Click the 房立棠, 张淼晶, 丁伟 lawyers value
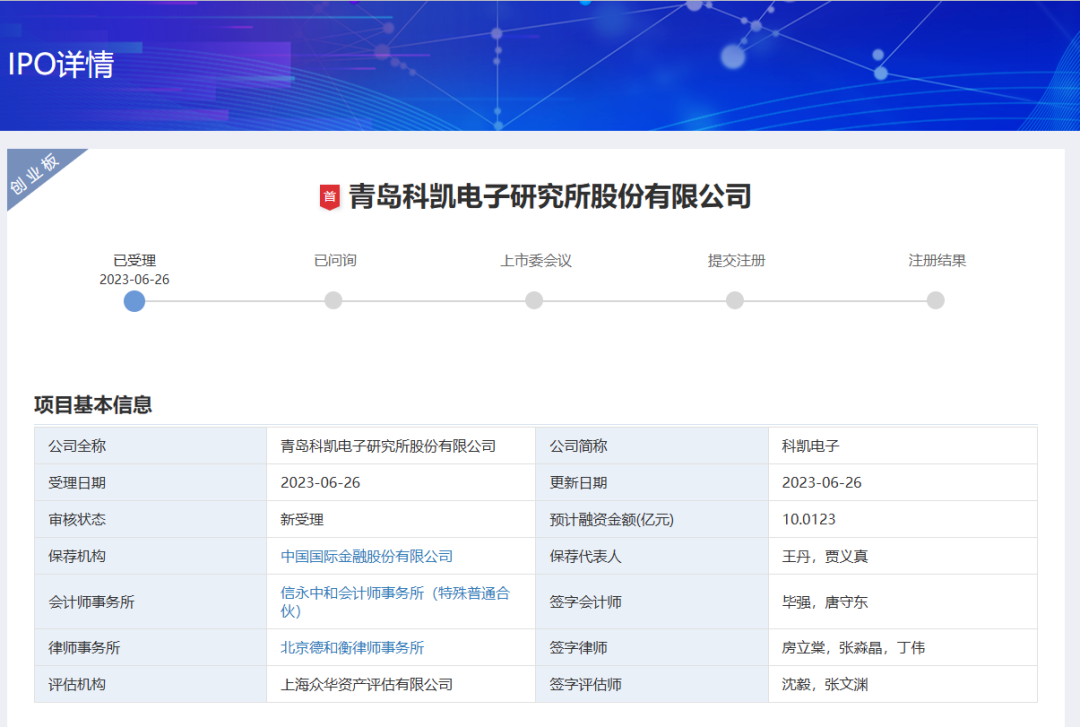 click(853, 648)
